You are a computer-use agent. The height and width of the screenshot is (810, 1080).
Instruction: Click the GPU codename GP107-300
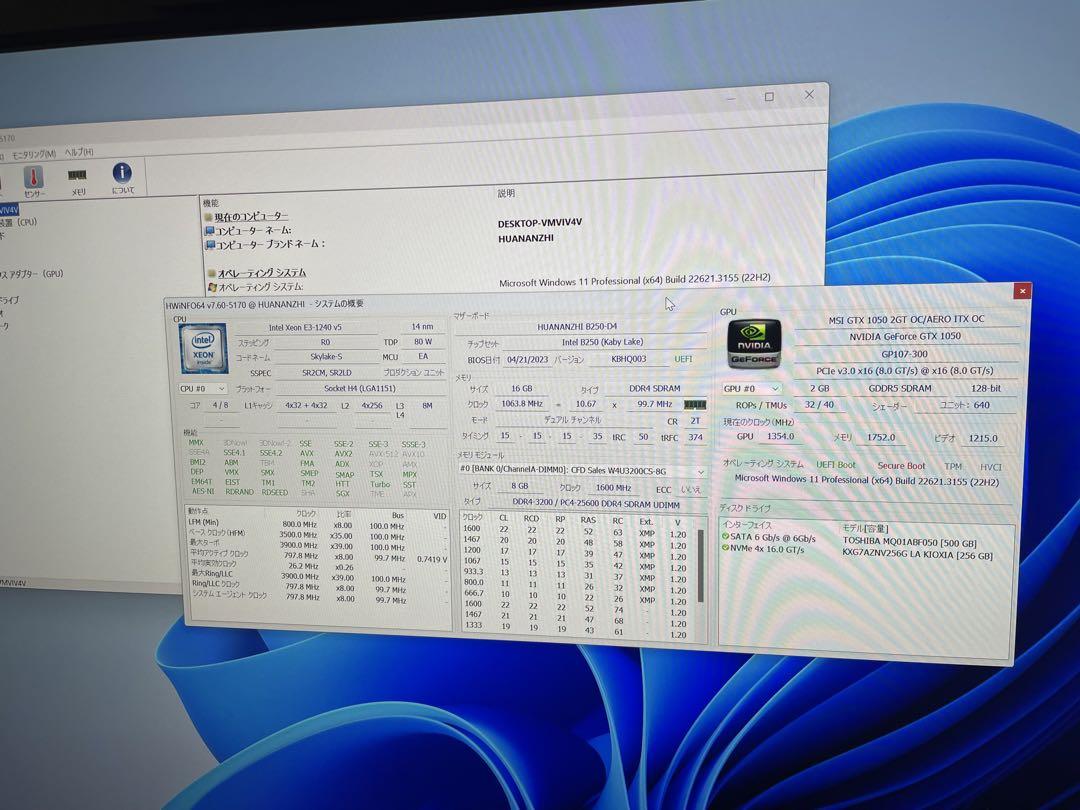(x=904, y=354)
